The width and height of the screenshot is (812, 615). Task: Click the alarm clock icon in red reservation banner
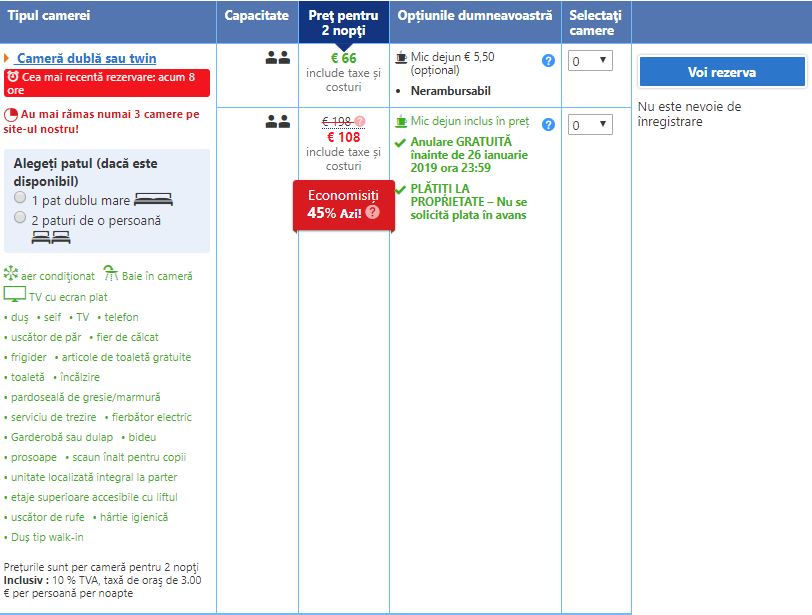[12, 76]
